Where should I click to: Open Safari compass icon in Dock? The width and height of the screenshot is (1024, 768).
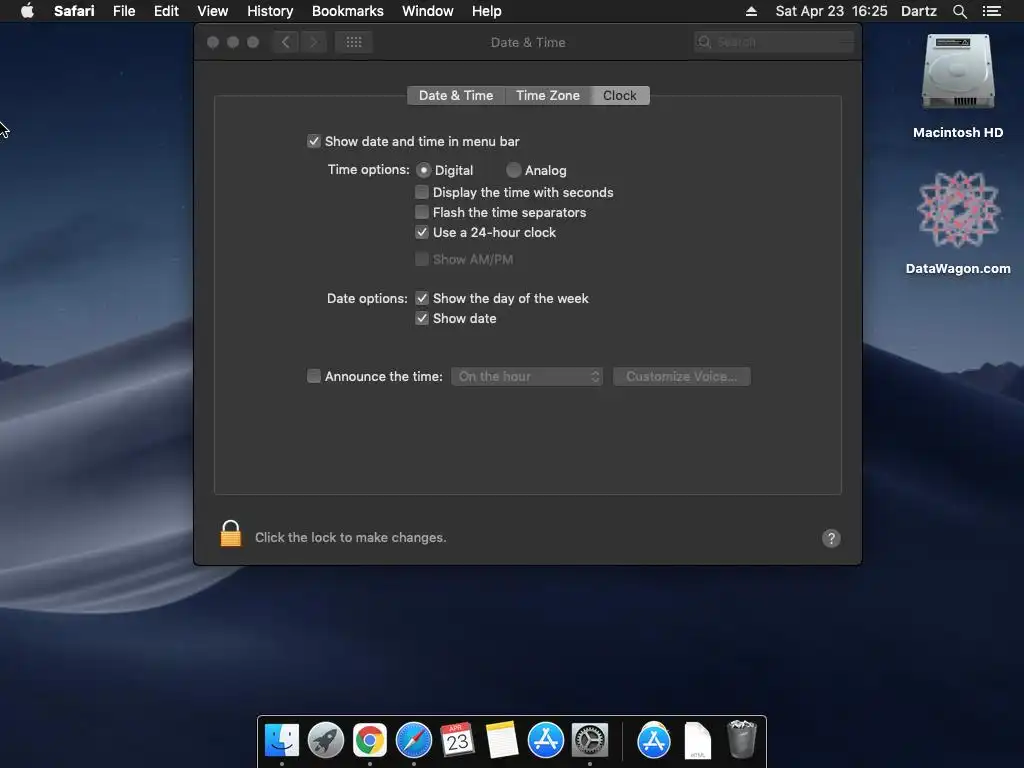(413, 740)
